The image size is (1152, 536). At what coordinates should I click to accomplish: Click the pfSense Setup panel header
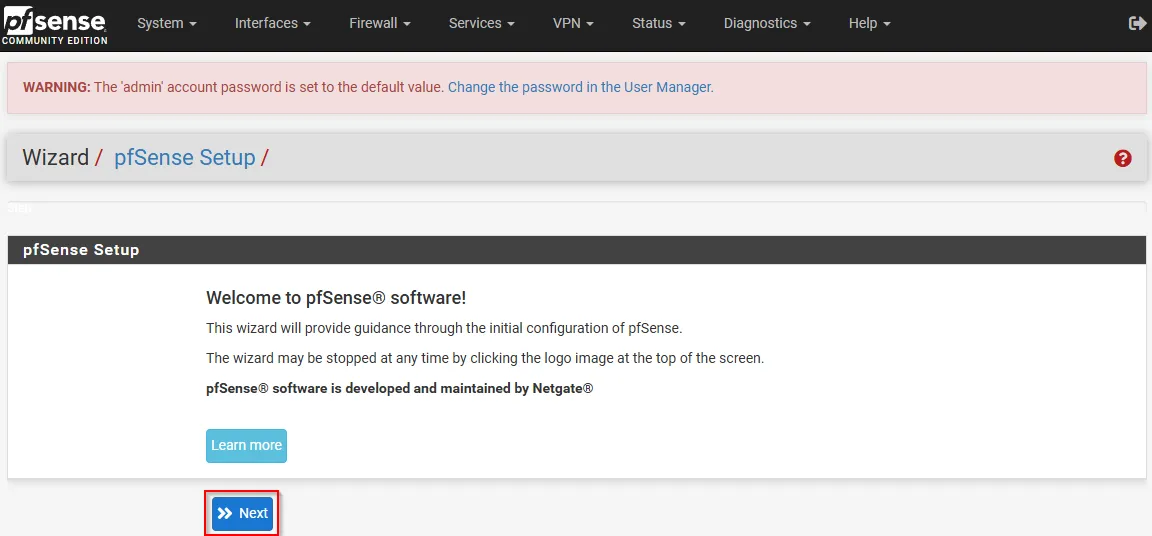pos(577,250)
